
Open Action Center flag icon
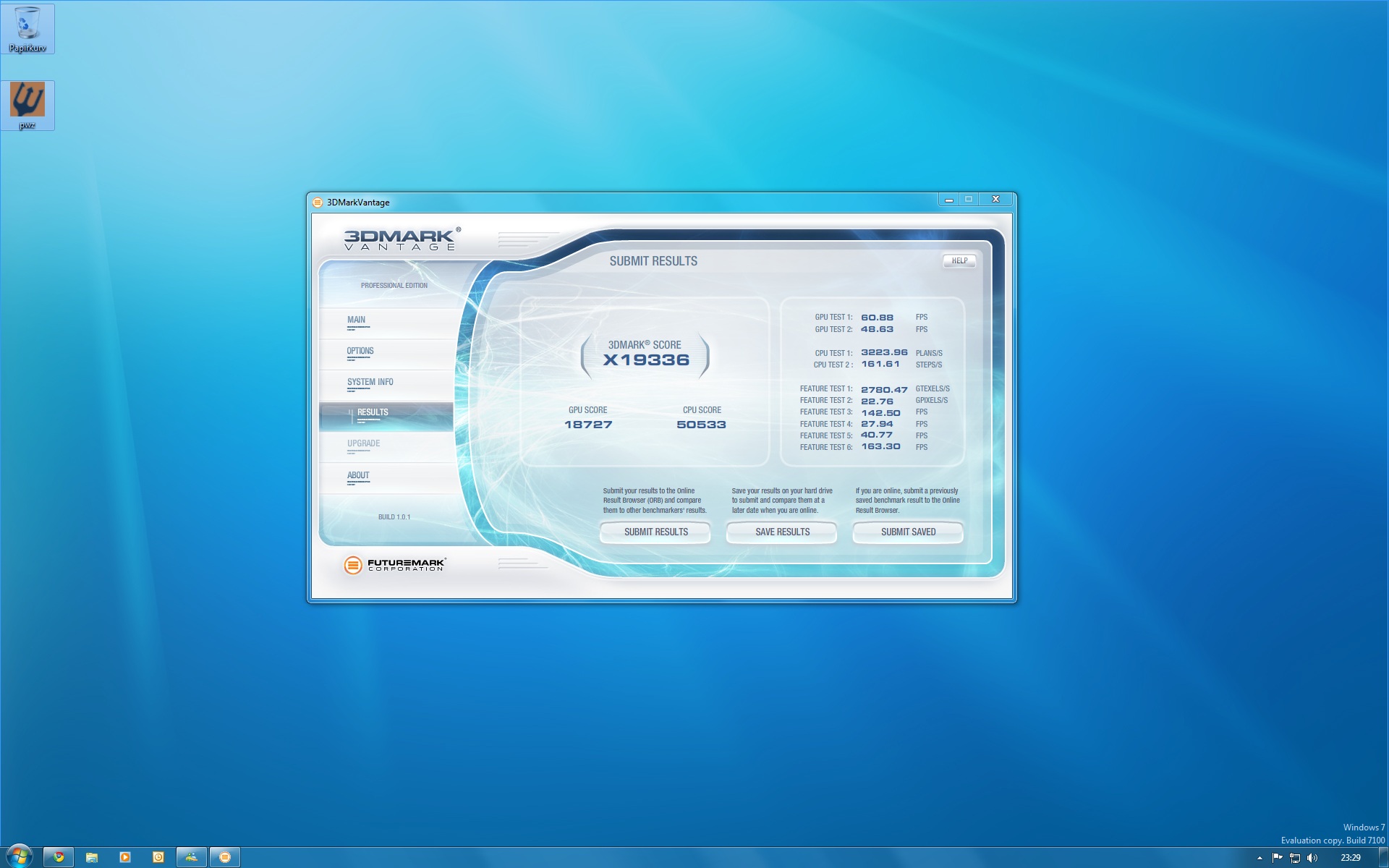click(1277, 858)
